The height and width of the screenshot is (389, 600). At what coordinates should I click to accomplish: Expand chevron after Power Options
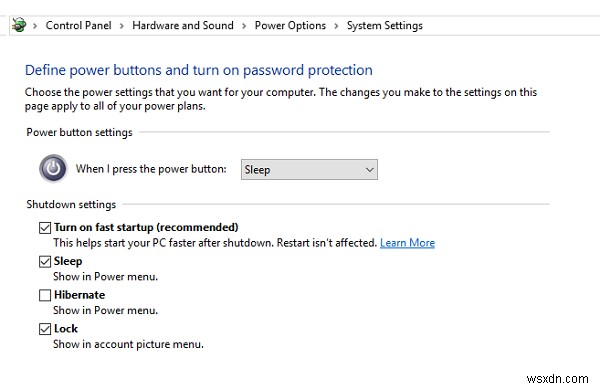coord(336,26)
